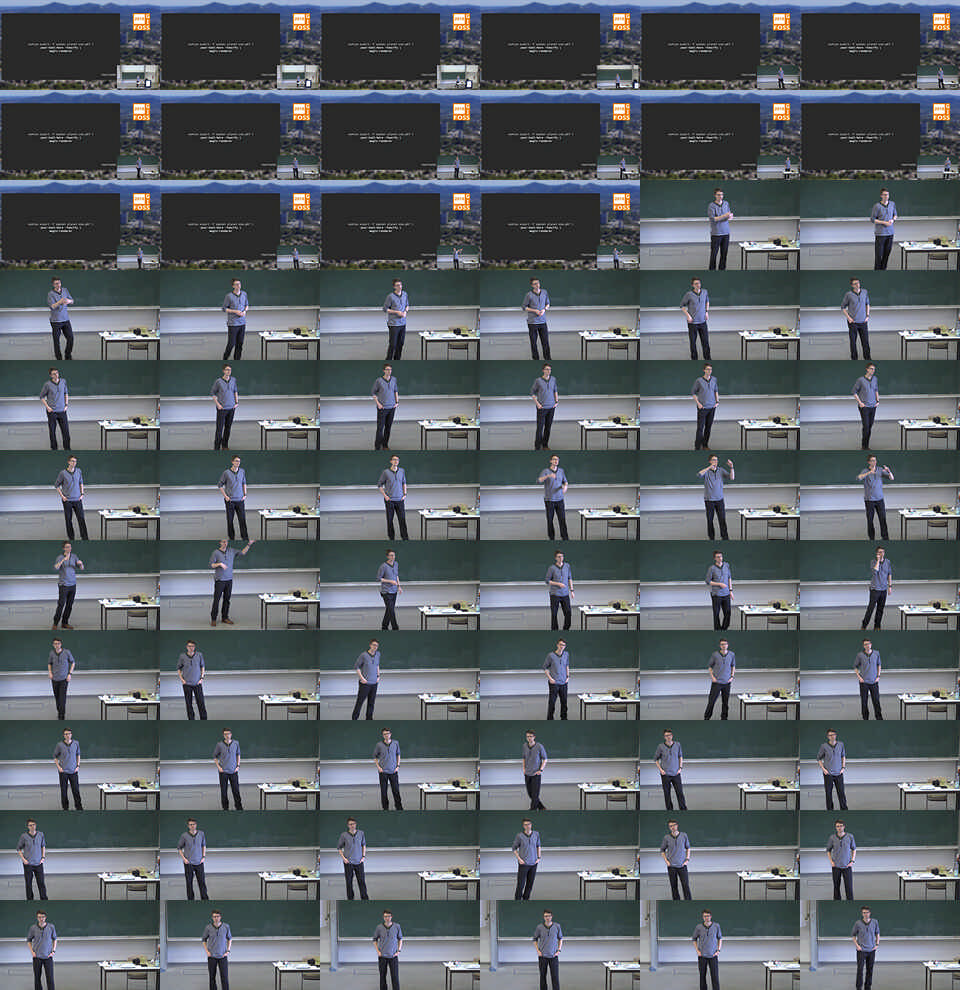The height and width of the screenshot is (990, 960).
Task: Open the first thumbnail of the second row
Action: pyautogui.click(x=80, y=135)
